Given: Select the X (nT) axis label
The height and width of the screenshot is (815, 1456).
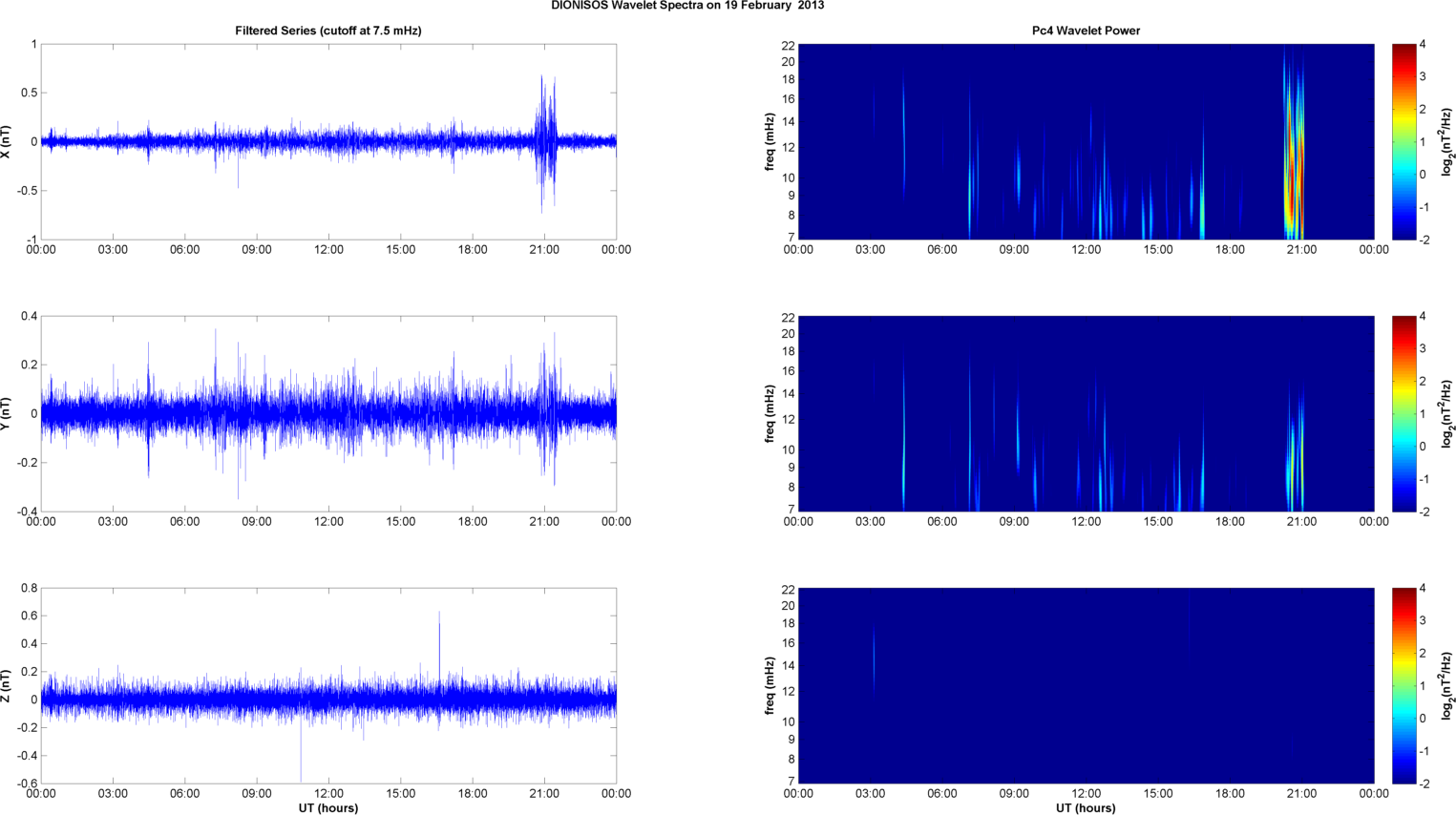Looking at the screenshot, I should pyautogui.click(x=7, y=141).
